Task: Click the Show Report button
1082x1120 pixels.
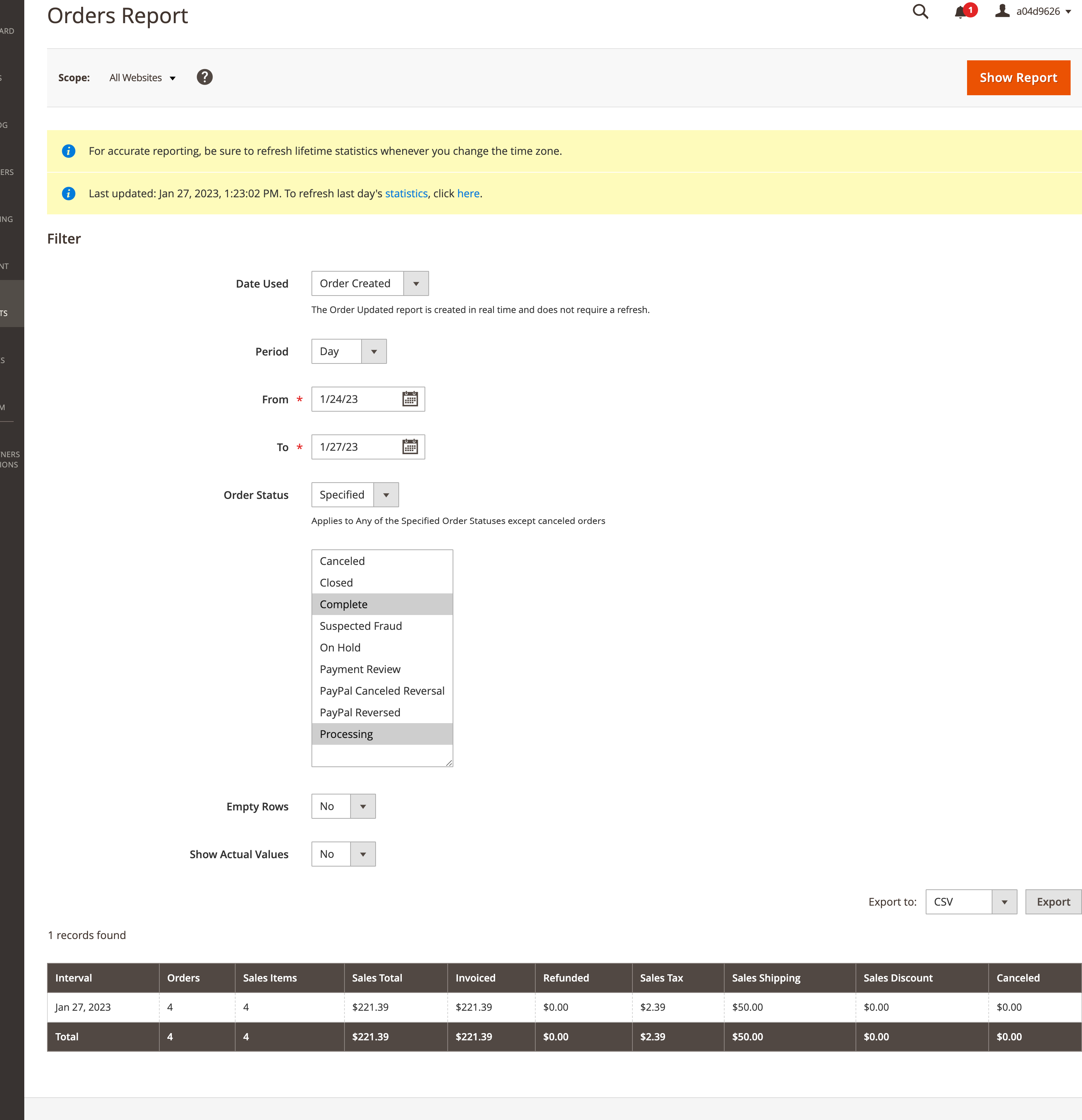Action: (x=1018, y=77)
